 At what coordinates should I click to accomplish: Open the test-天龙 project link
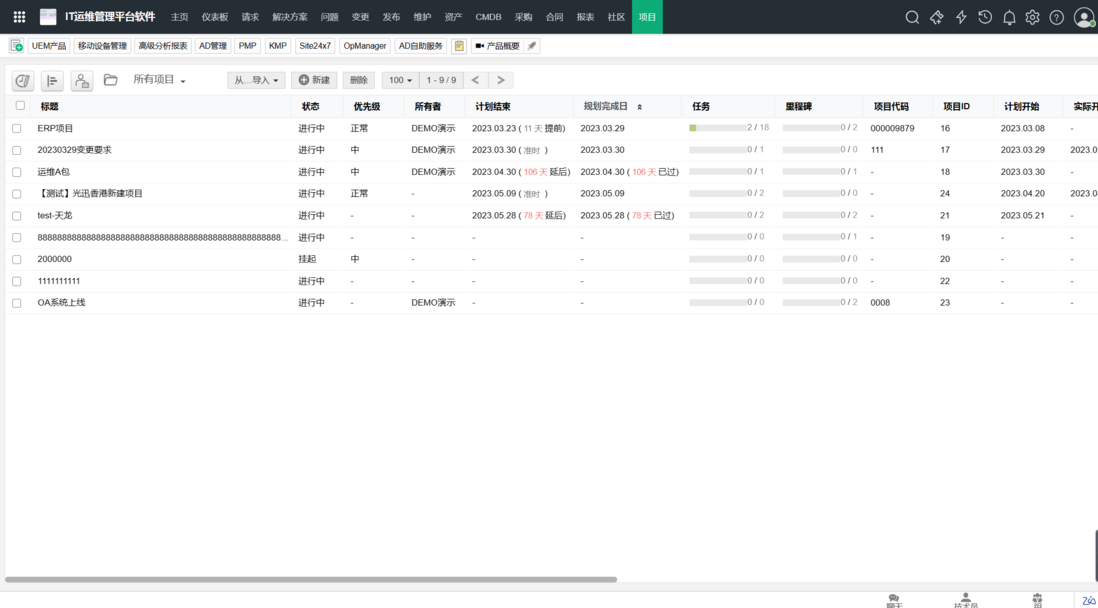(x=55, y=216)
